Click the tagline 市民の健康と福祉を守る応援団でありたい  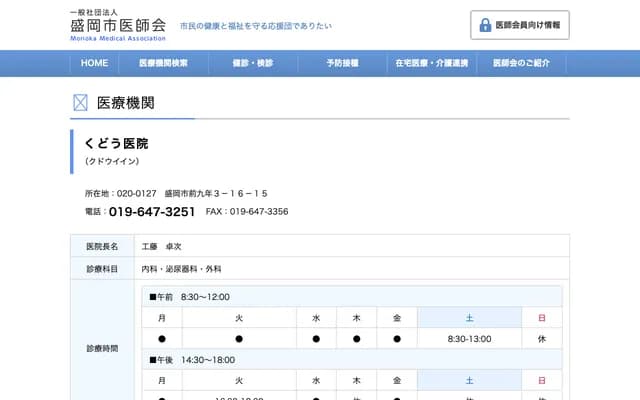coord(255,25)
